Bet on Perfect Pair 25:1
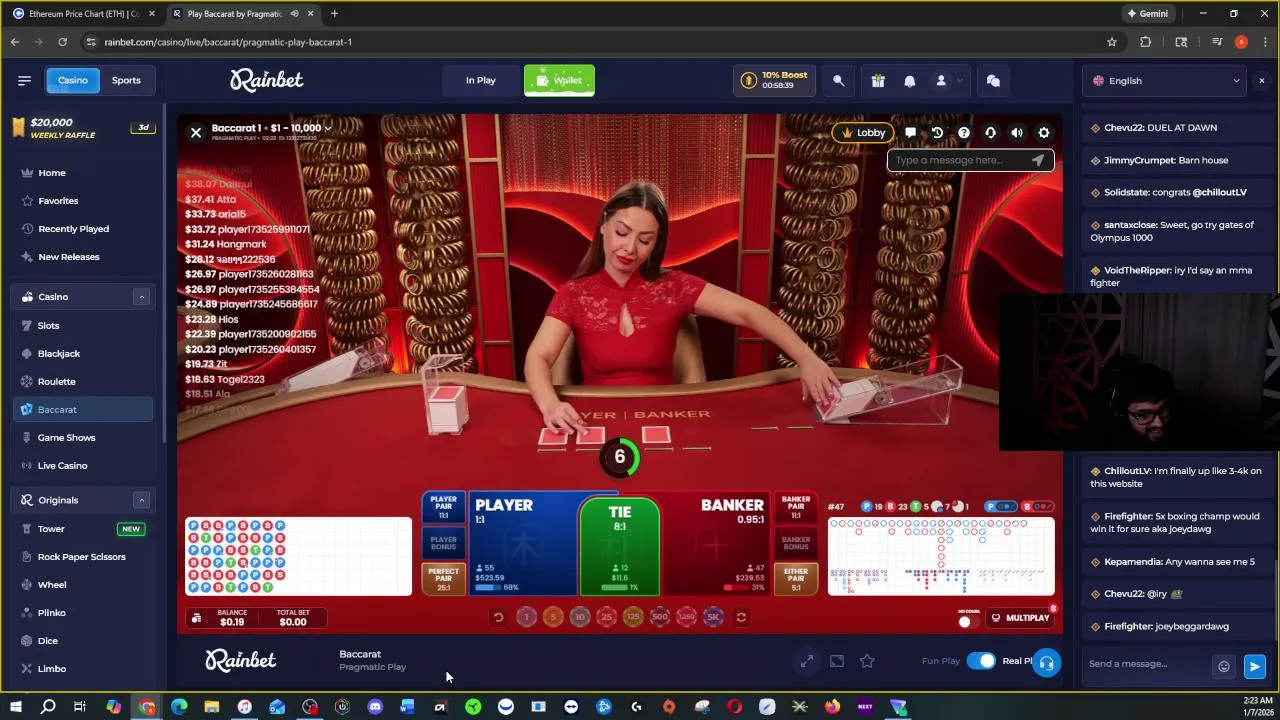Screen dimensions: 1280x720 pos(444,579)
